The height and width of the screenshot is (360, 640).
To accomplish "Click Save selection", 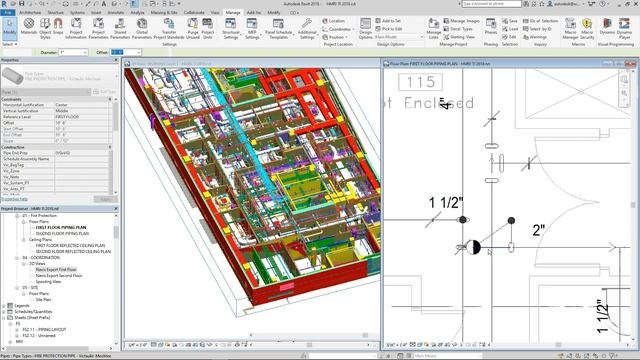I will 510,21.
